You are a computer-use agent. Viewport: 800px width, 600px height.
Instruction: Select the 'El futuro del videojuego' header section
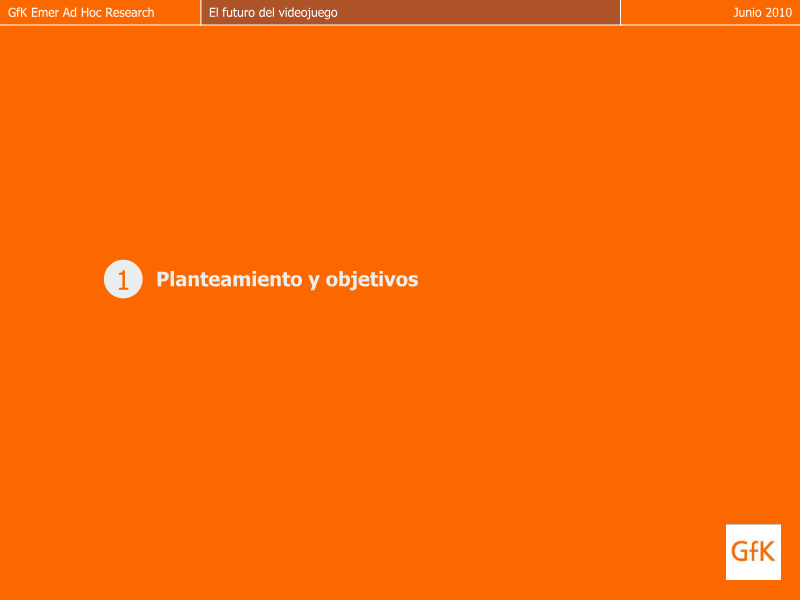click(410, 12)
